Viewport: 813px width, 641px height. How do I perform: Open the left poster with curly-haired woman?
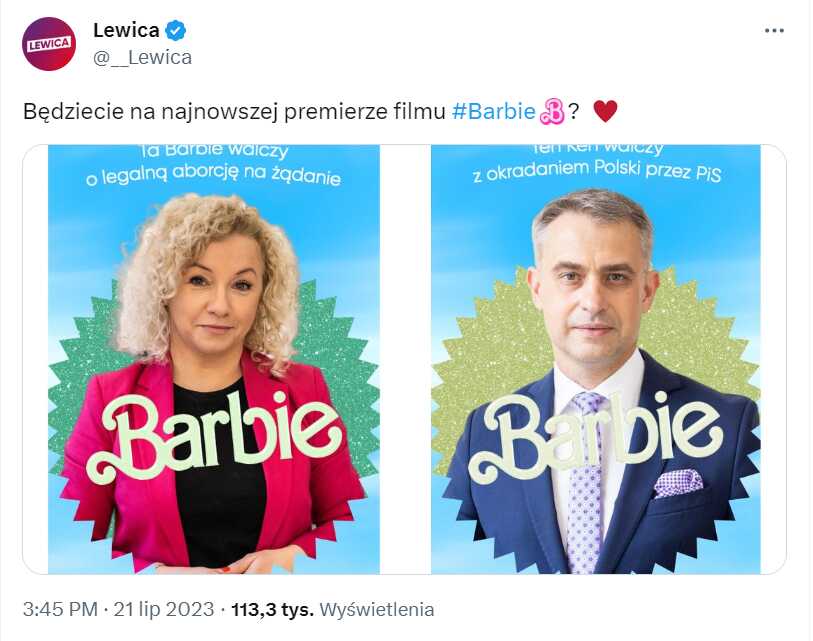click(214, 359)
